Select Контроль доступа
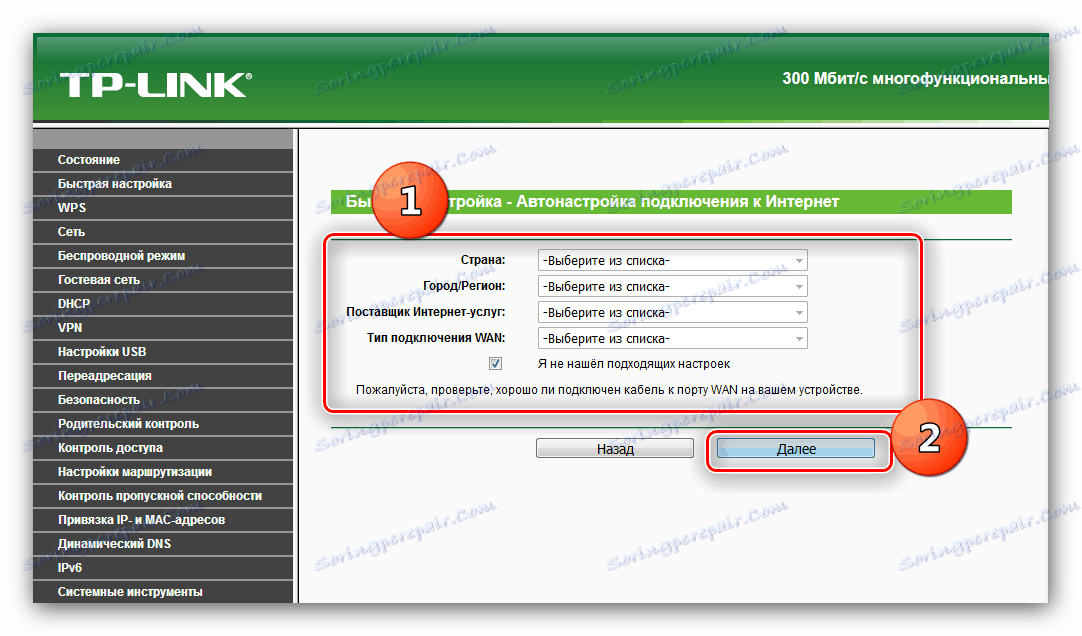Viewport: 1082px width, 636px height. [x=163, y=448]
